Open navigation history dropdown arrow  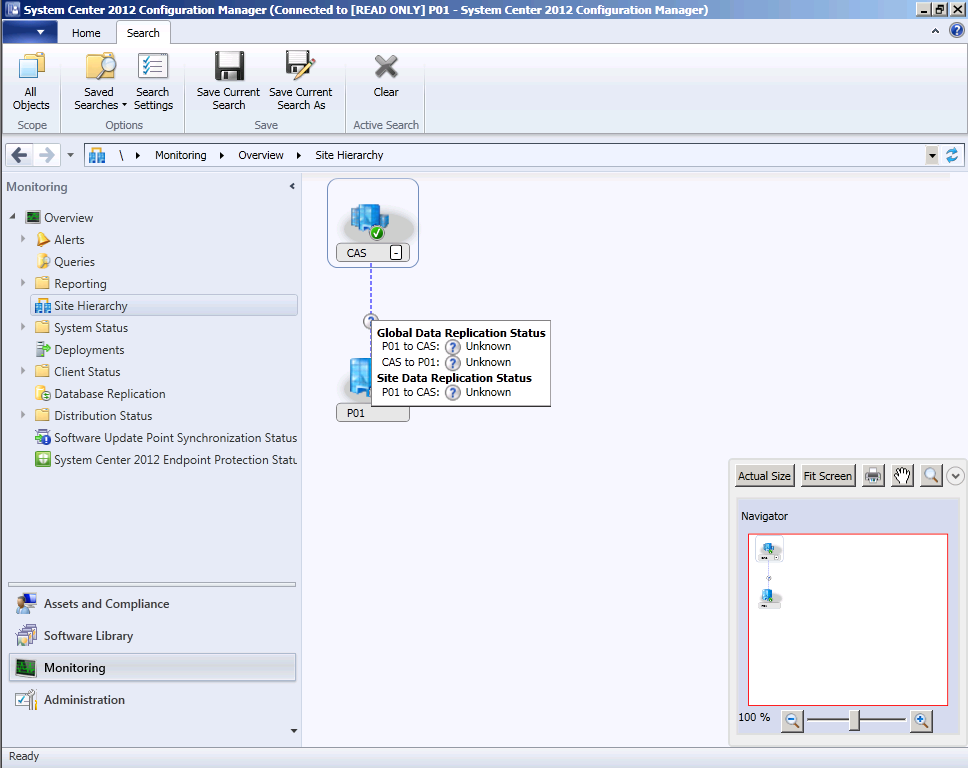[70, 155]
